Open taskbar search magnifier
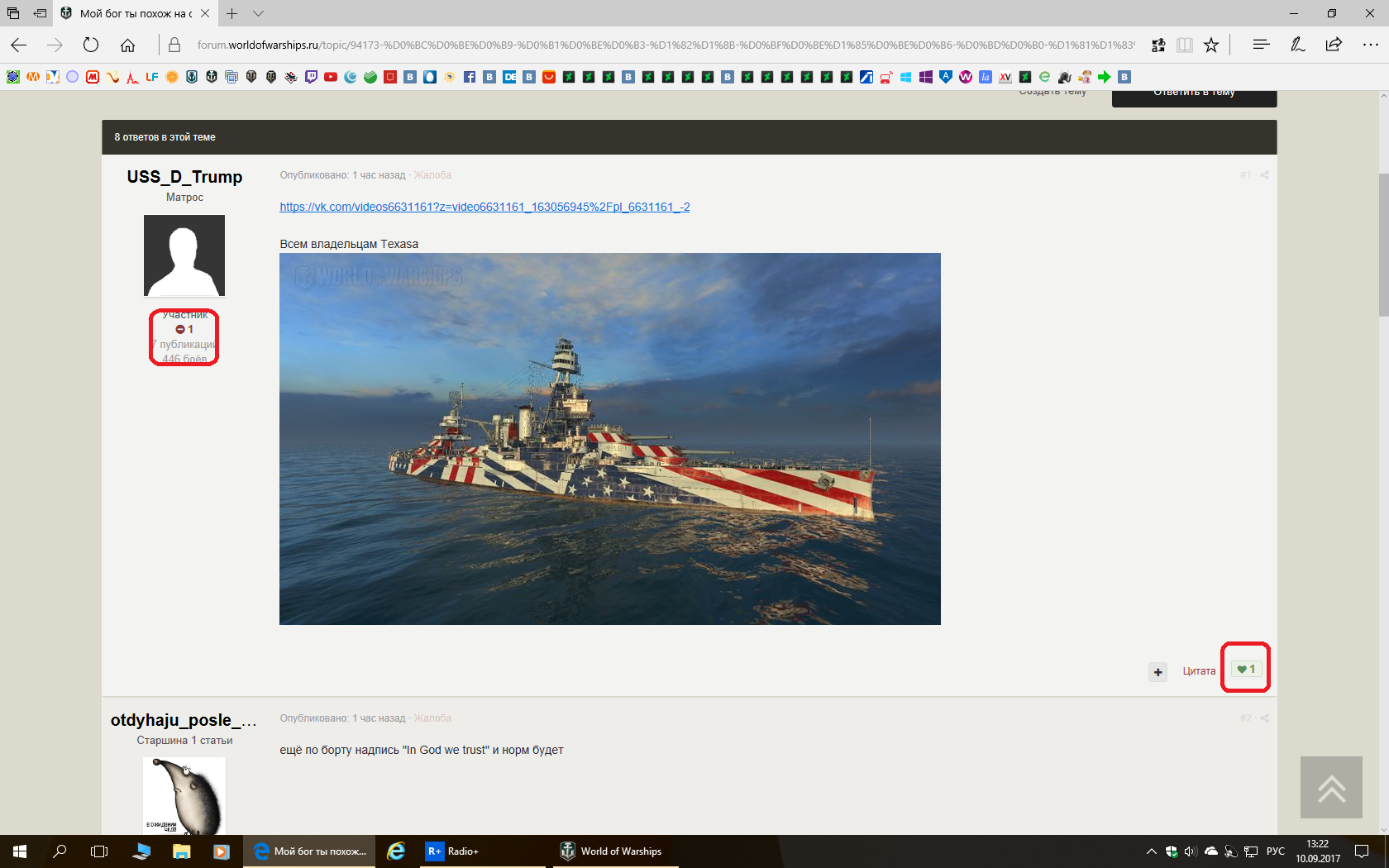The image size is (1389, 868). (x=60, y=851)
